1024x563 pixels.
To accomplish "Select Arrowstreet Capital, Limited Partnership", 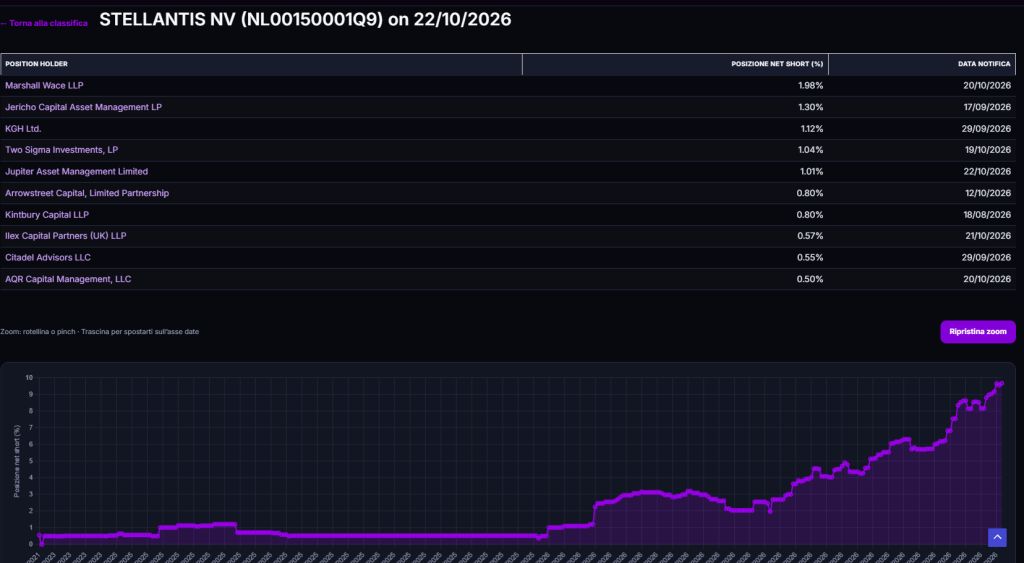I will point(87,193).
